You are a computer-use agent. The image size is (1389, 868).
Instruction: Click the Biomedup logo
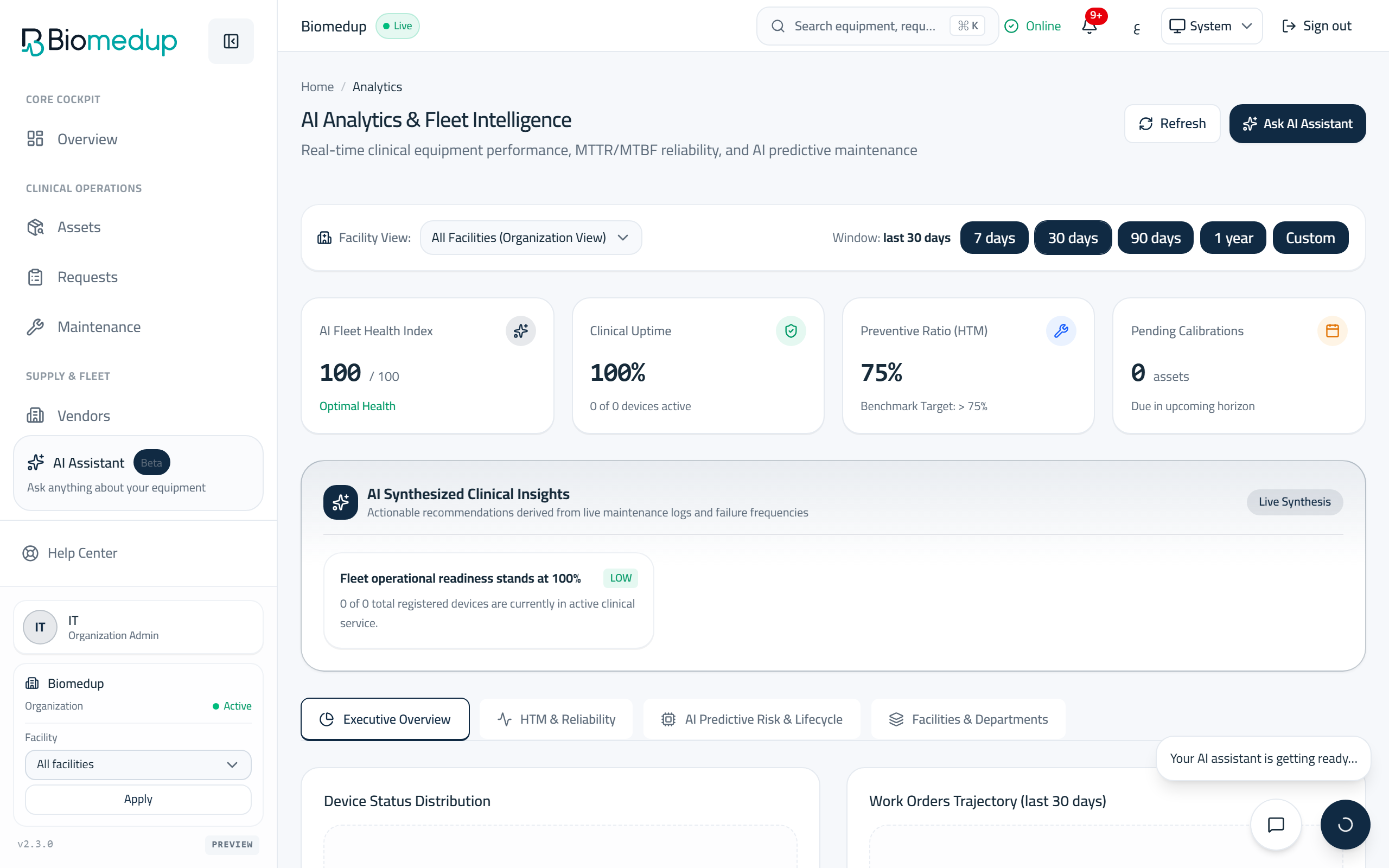tap(99, 41)
